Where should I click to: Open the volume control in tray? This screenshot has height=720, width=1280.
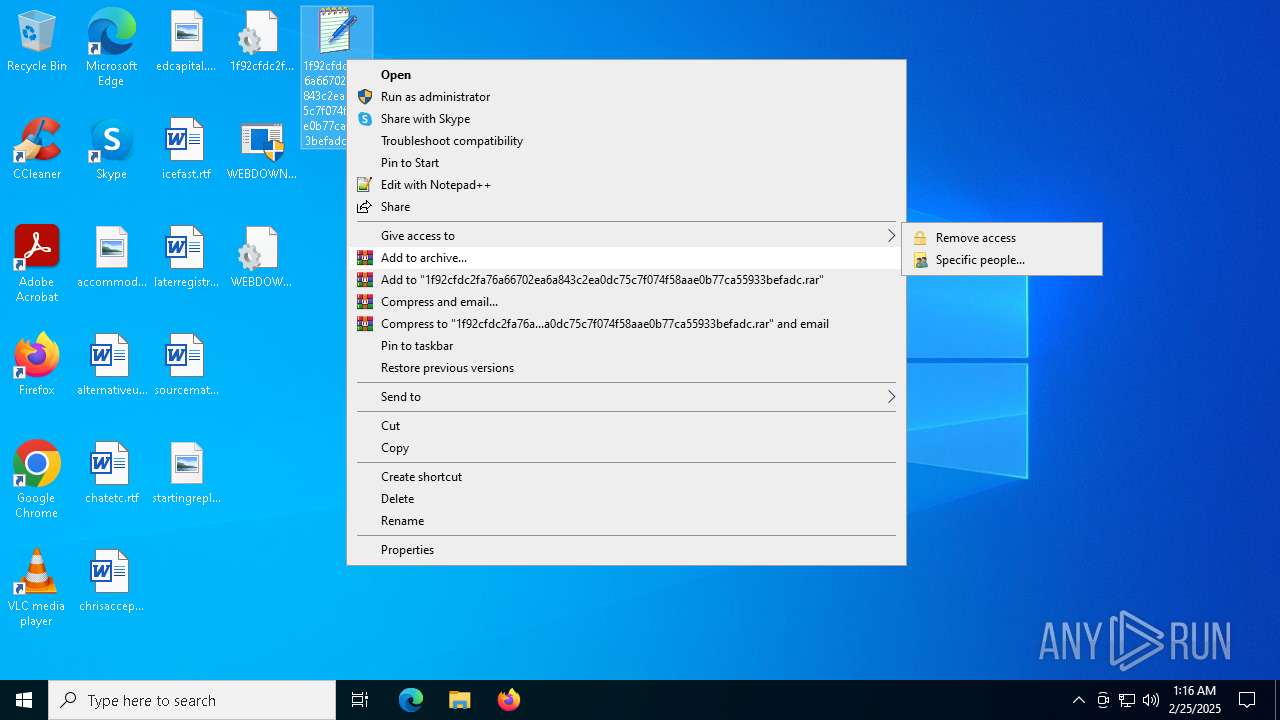1151,700
